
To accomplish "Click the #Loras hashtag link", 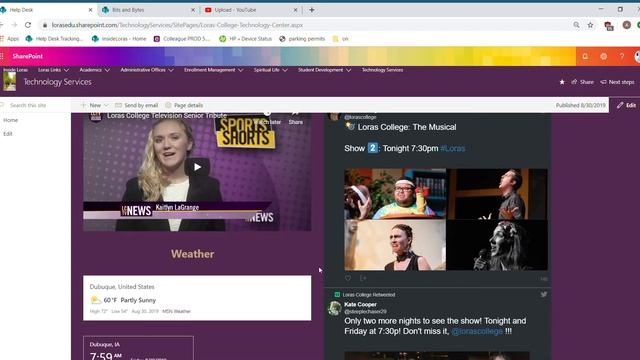I will pyautogui.click(x=453, y=149).
